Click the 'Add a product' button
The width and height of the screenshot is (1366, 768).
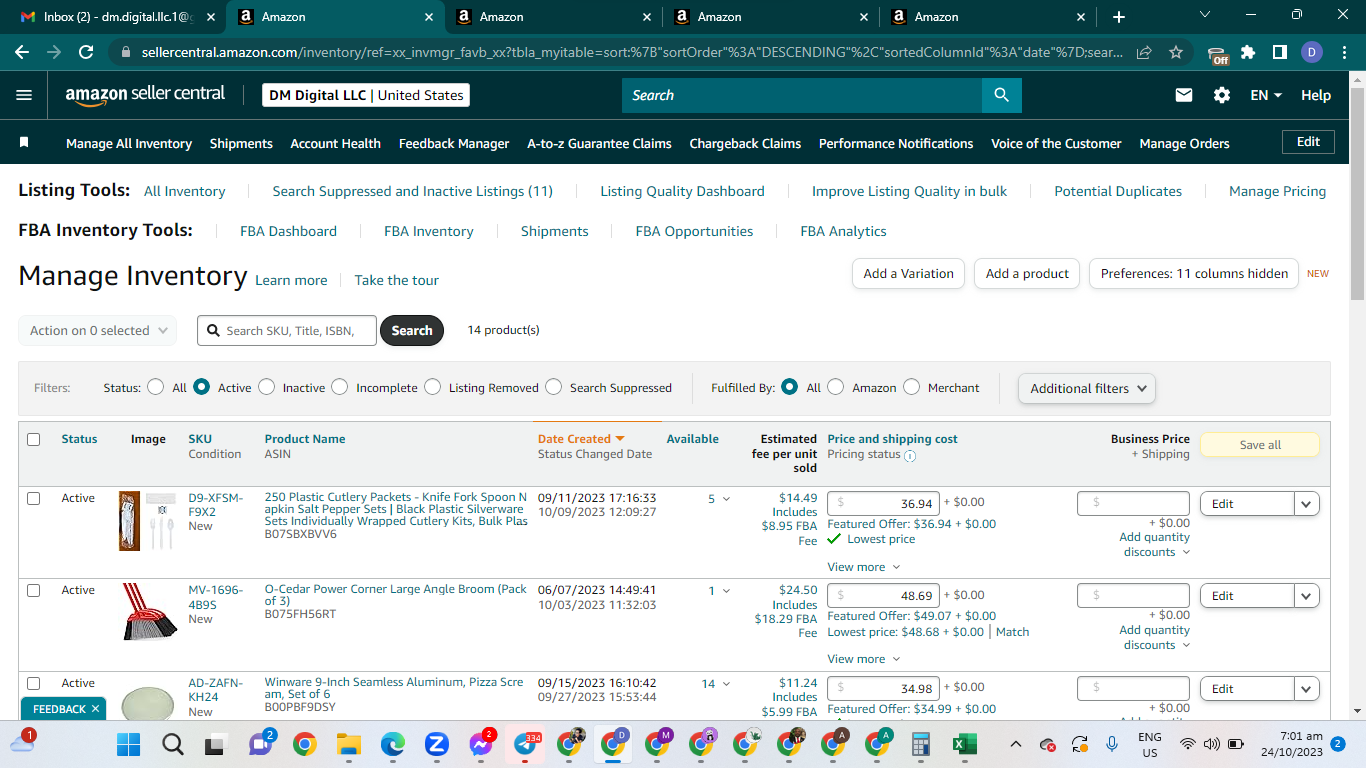1027,273
